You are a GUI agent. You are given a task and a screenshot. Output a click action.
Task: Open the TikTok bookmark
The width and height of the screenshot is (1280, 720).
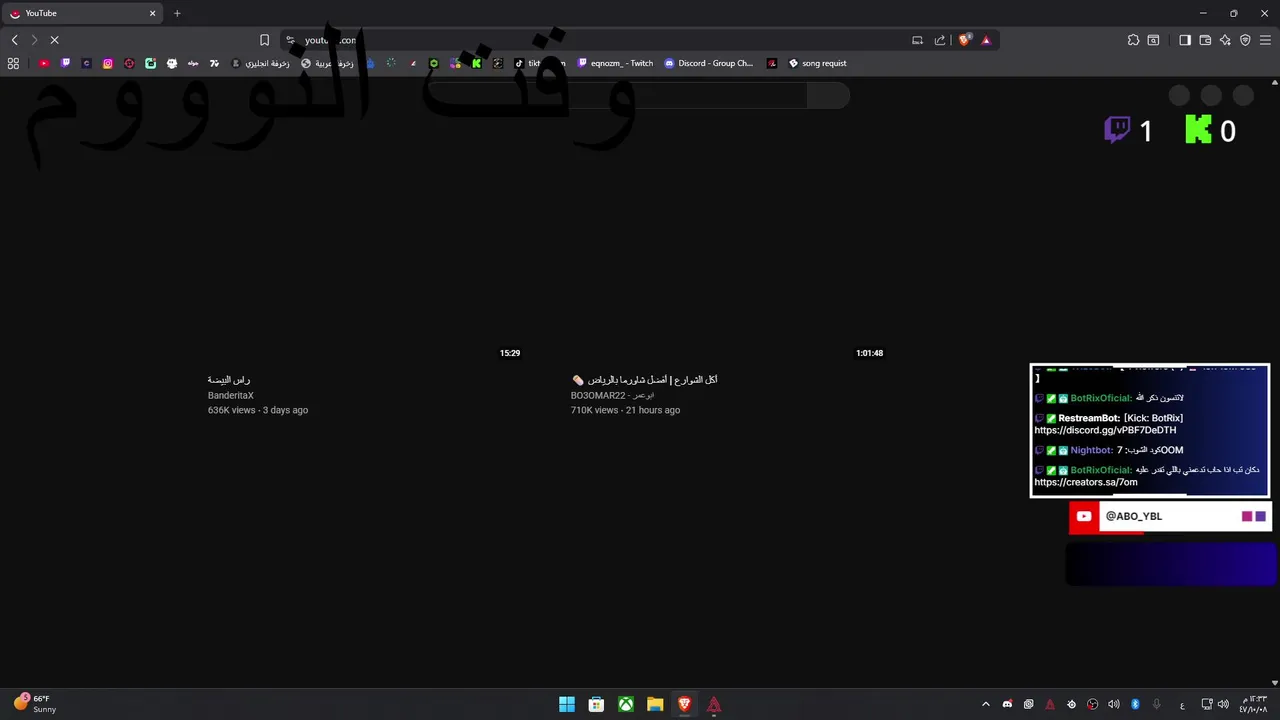(x=540, y=63)
